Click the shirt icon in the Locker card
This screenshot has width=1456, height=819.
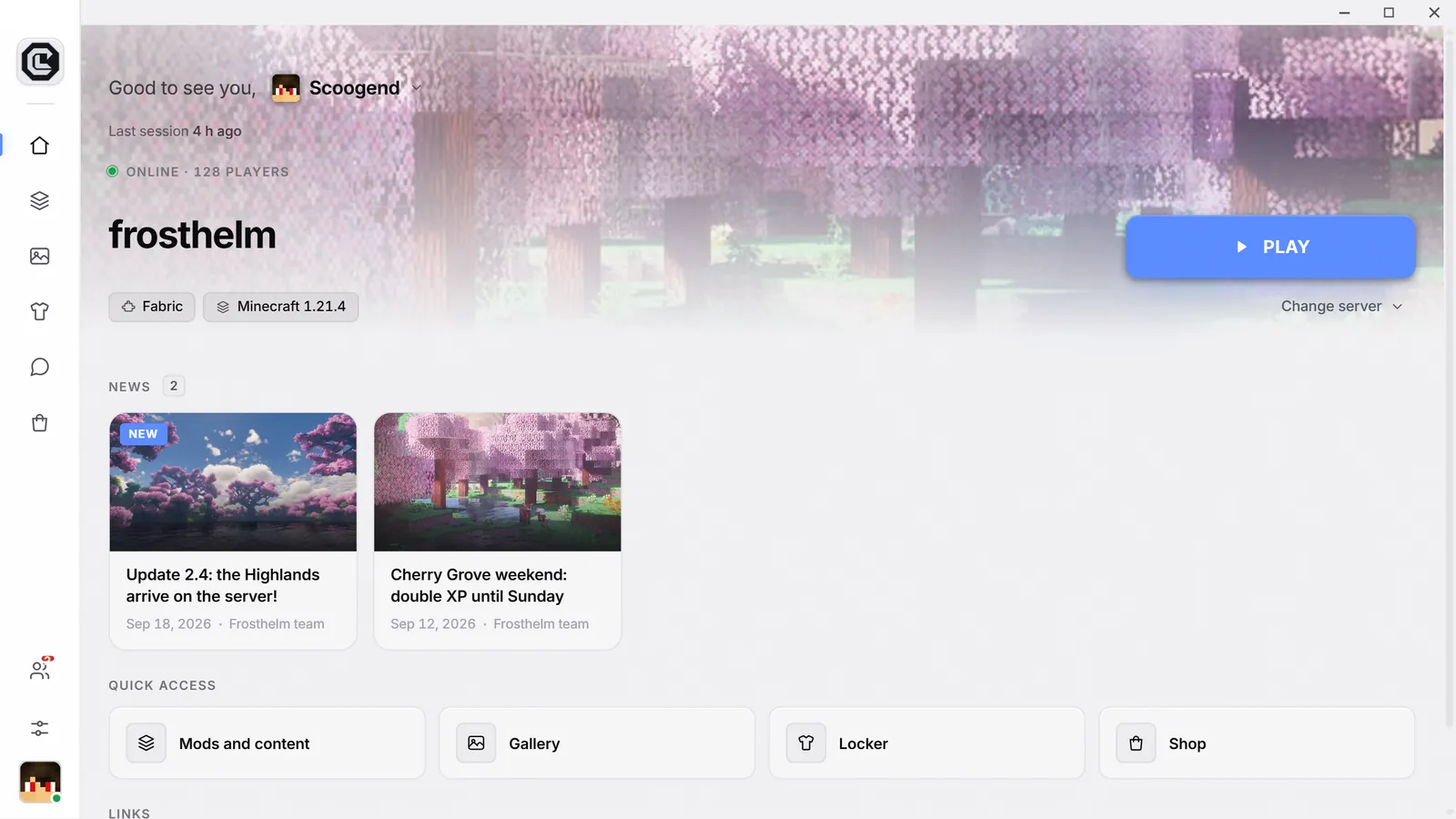tap(806, 743)
